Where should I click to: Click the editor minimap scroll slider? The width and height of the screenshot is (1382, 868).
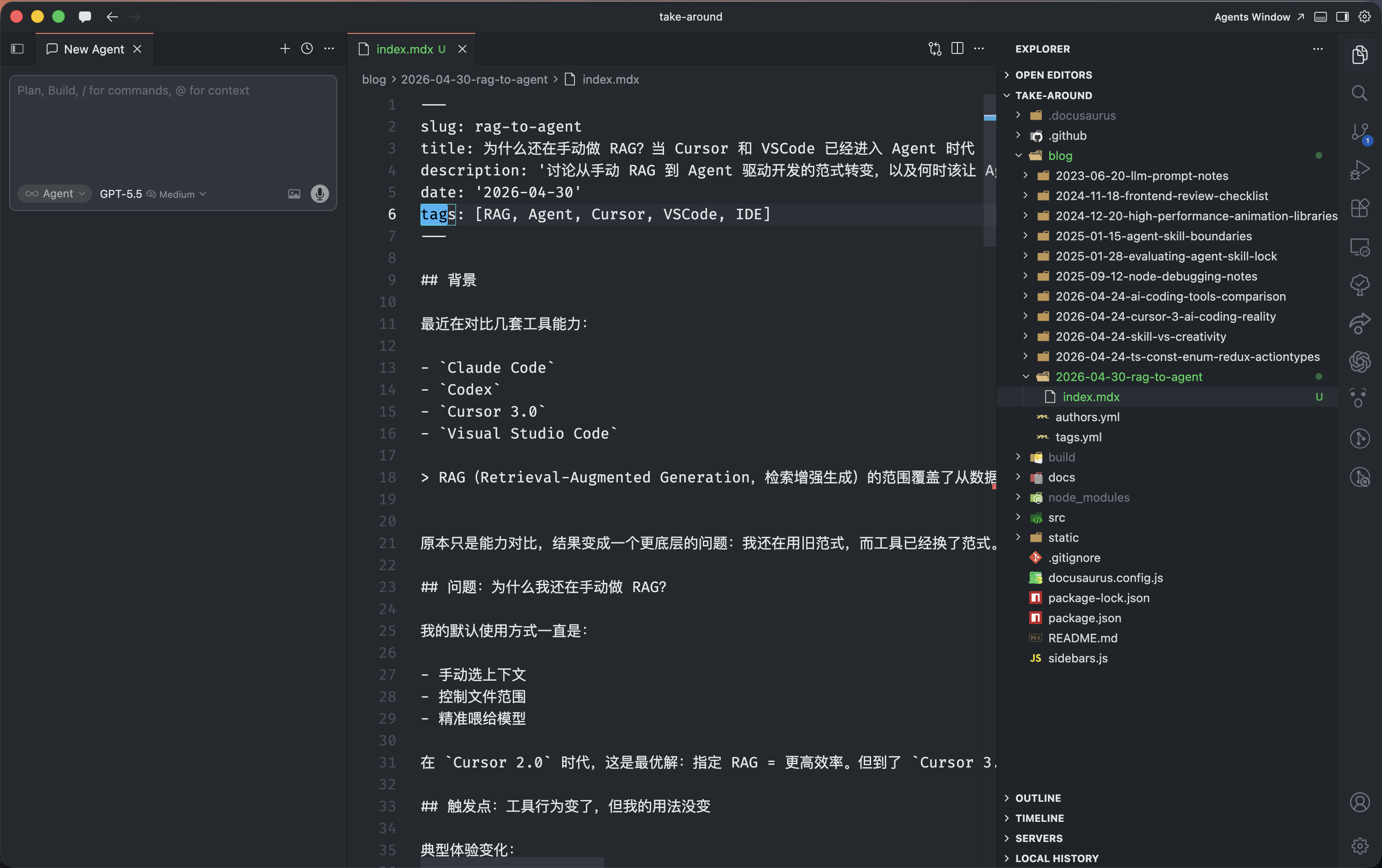(989, 170)
